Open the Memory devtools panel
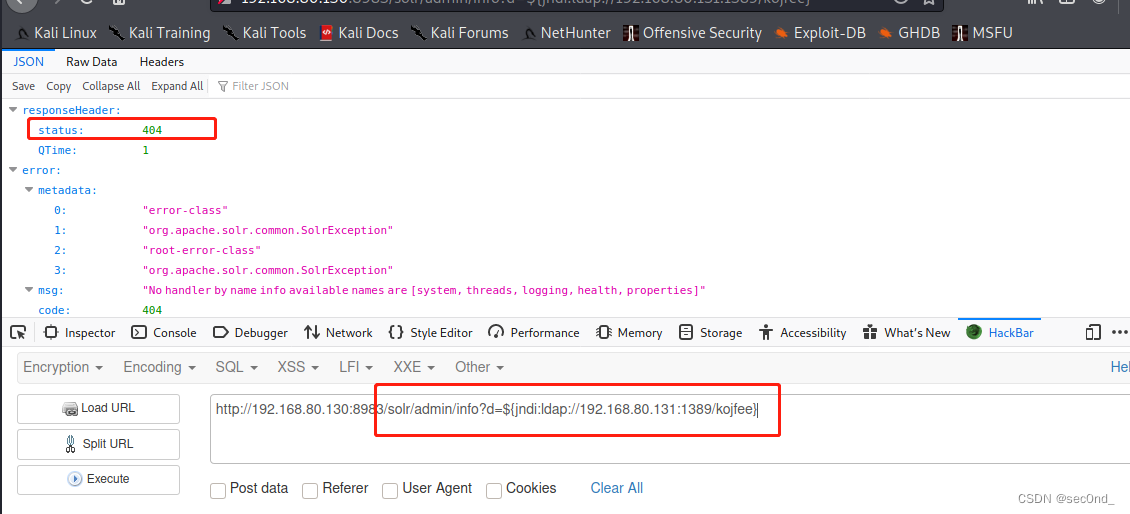The image size is (1130, 514). click(629, 332)
